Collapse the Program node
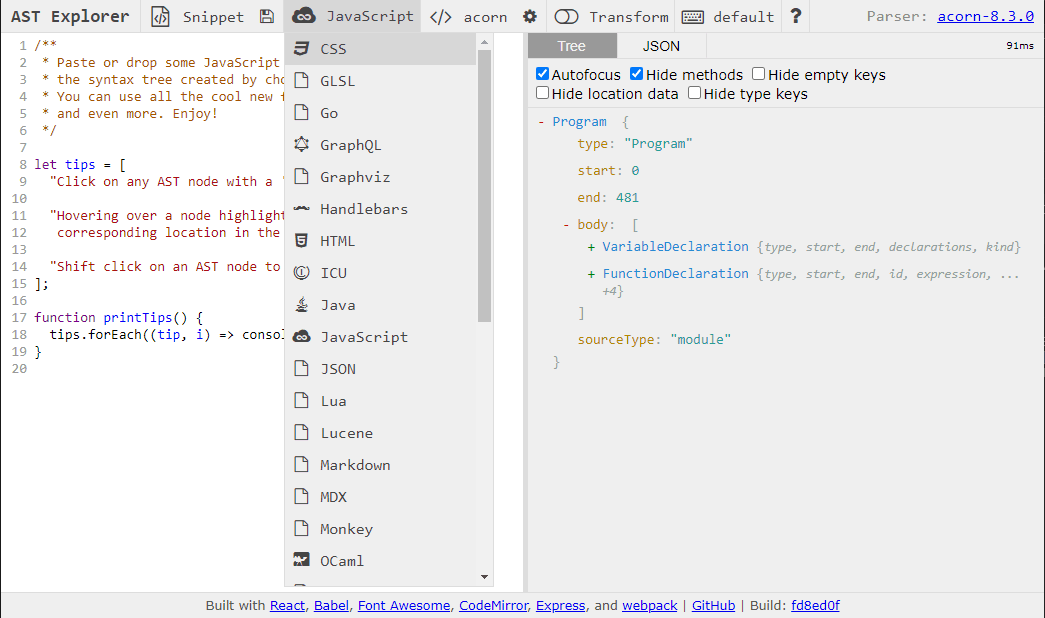The height and width of the screenshot is (618, 1045). pos(541,122)
